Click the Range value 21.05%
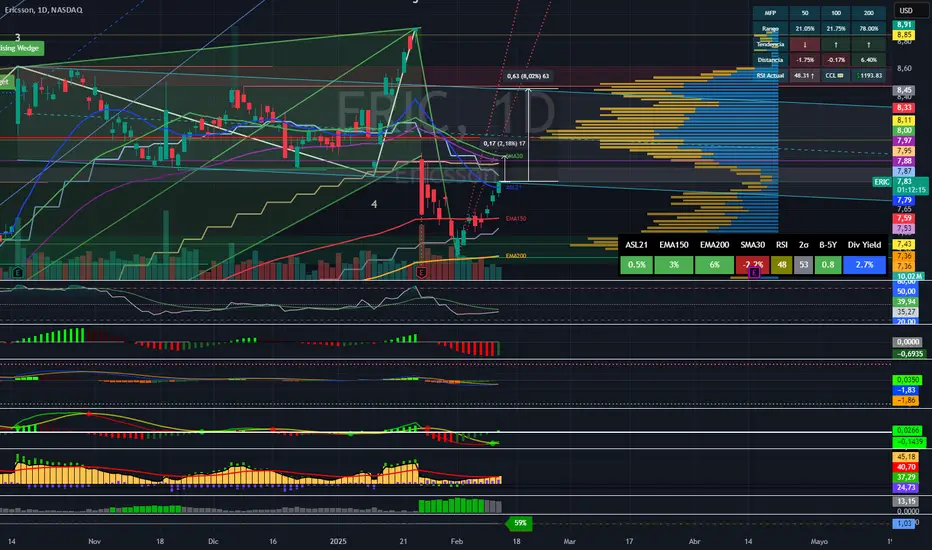The height and width of the screenshot is (550, 932). coord(805,29)
